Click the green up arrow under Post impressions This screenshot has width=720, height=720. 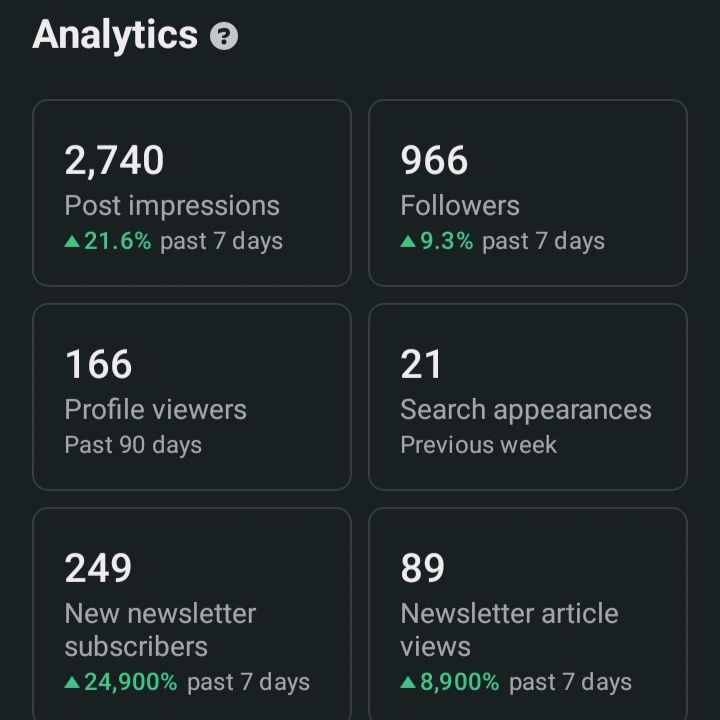(x=72, y=242)
